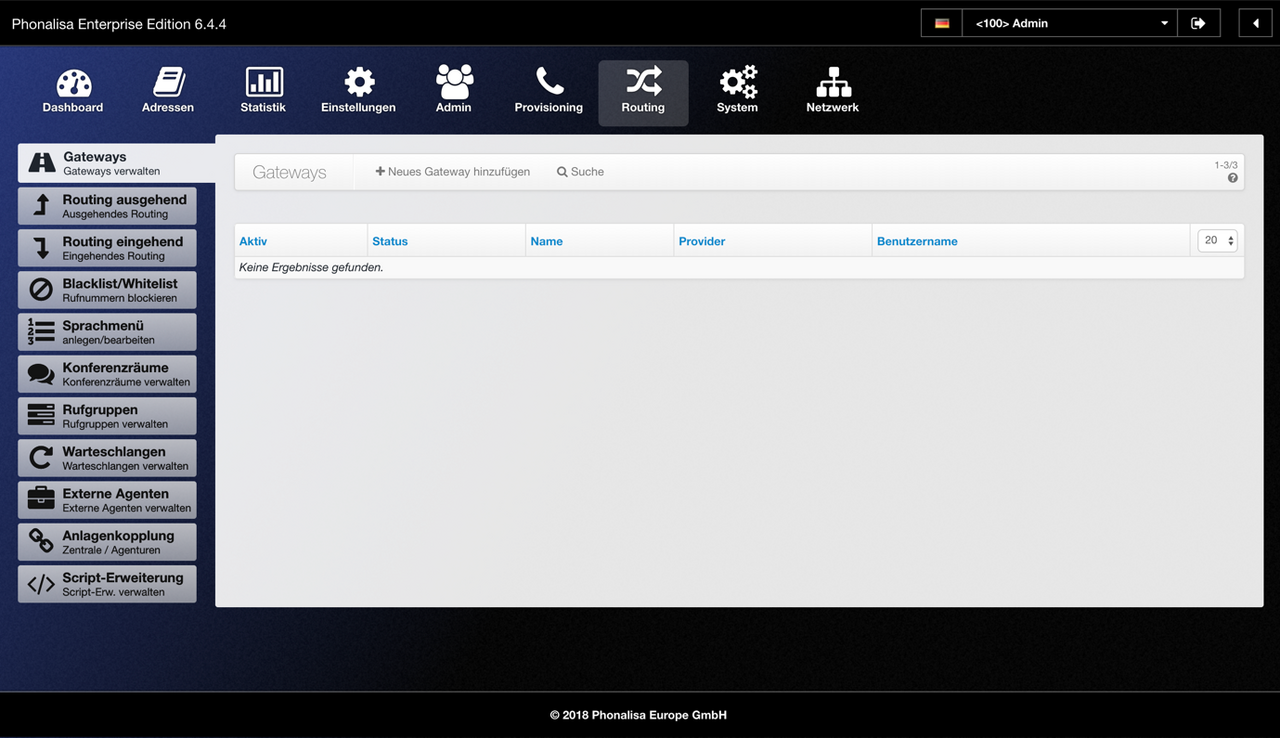
Task: Click the Warteschlangen refresh icon
Action: tap(41, 458)
